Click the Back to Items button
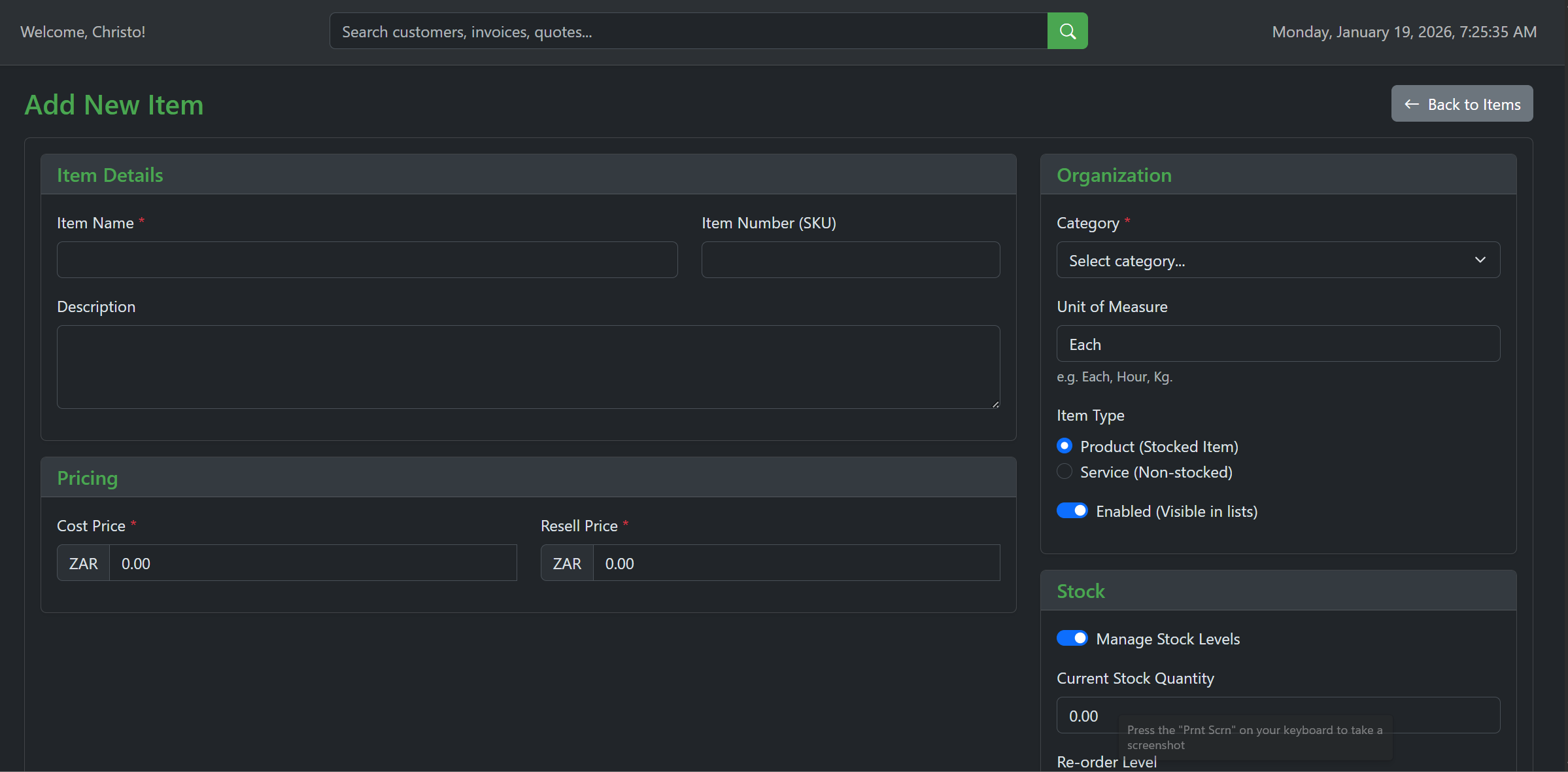Screen dimensions: 1568x772 pos(1461,104)
